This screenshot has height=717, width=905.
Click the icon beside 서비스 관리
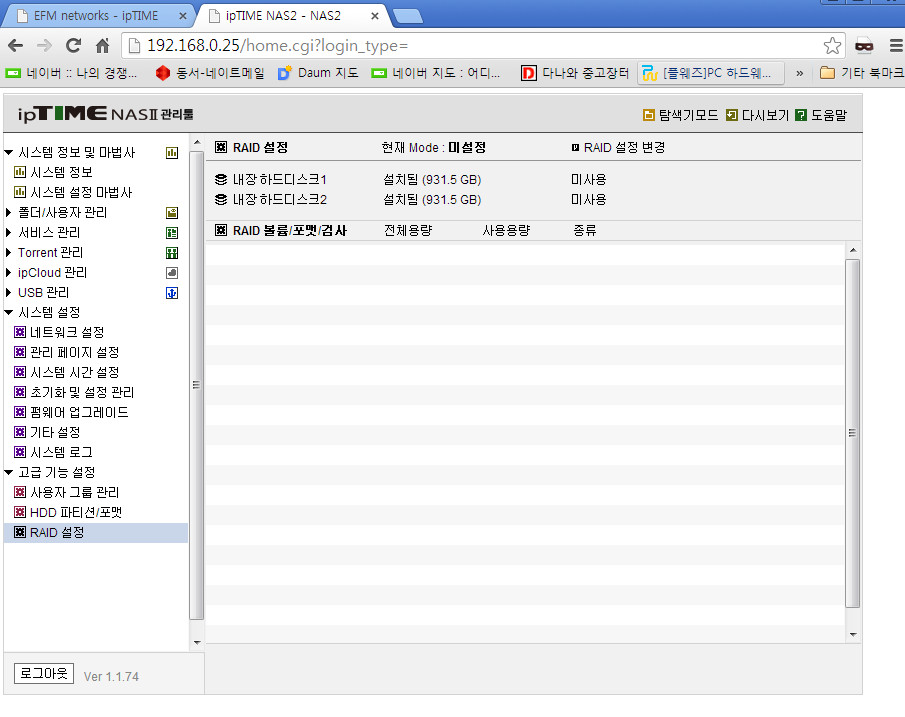click(172, 233)
